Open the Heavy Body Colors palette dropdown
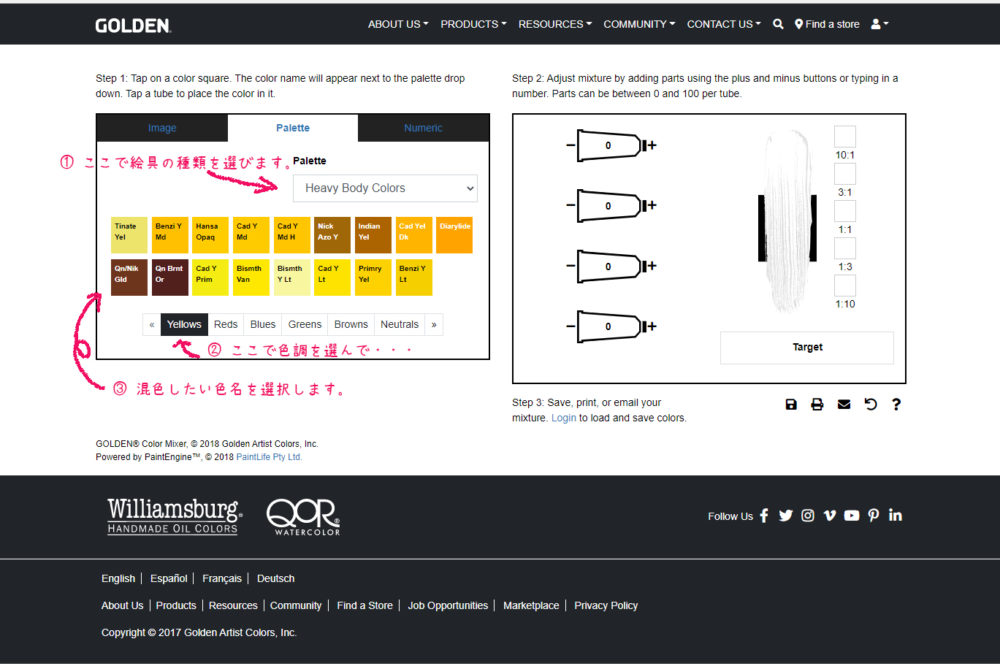The height and width of the screenshot is (666, 1000). click(x=385, y=188)
